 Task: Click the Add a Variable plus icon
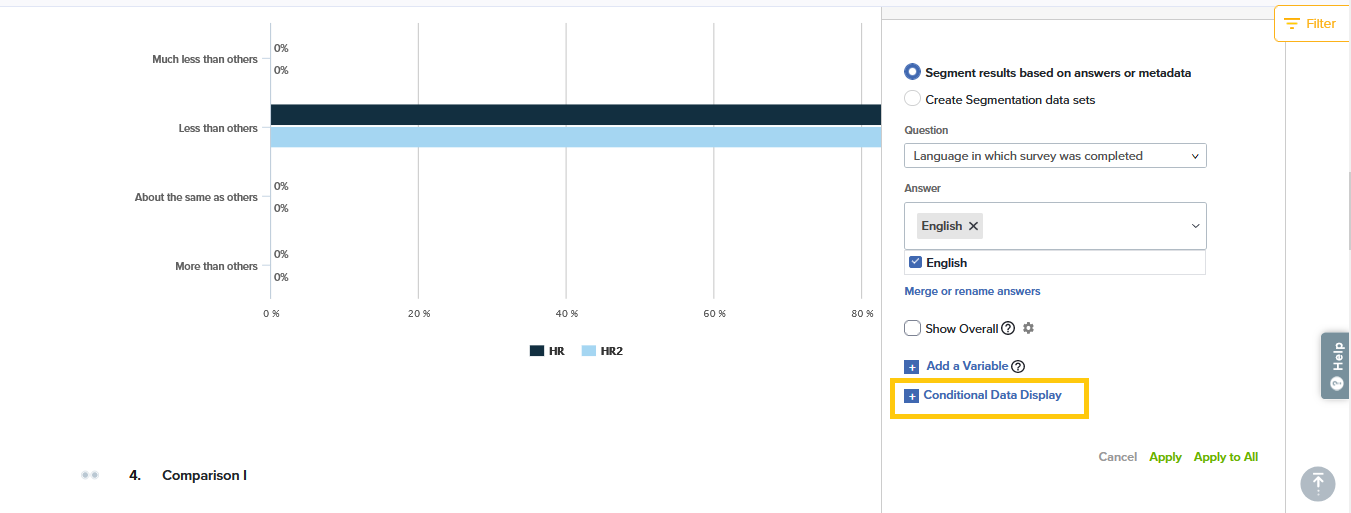point(911,367)
